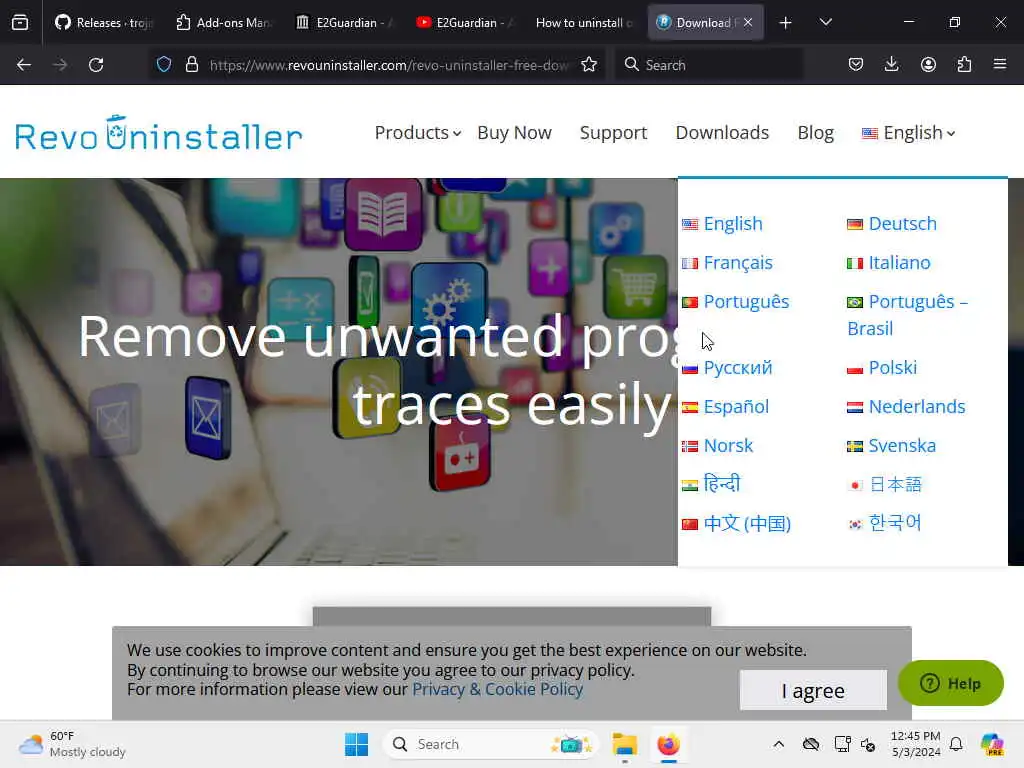Open the Support page
1024x768 pixels.
tap(613, 133)
